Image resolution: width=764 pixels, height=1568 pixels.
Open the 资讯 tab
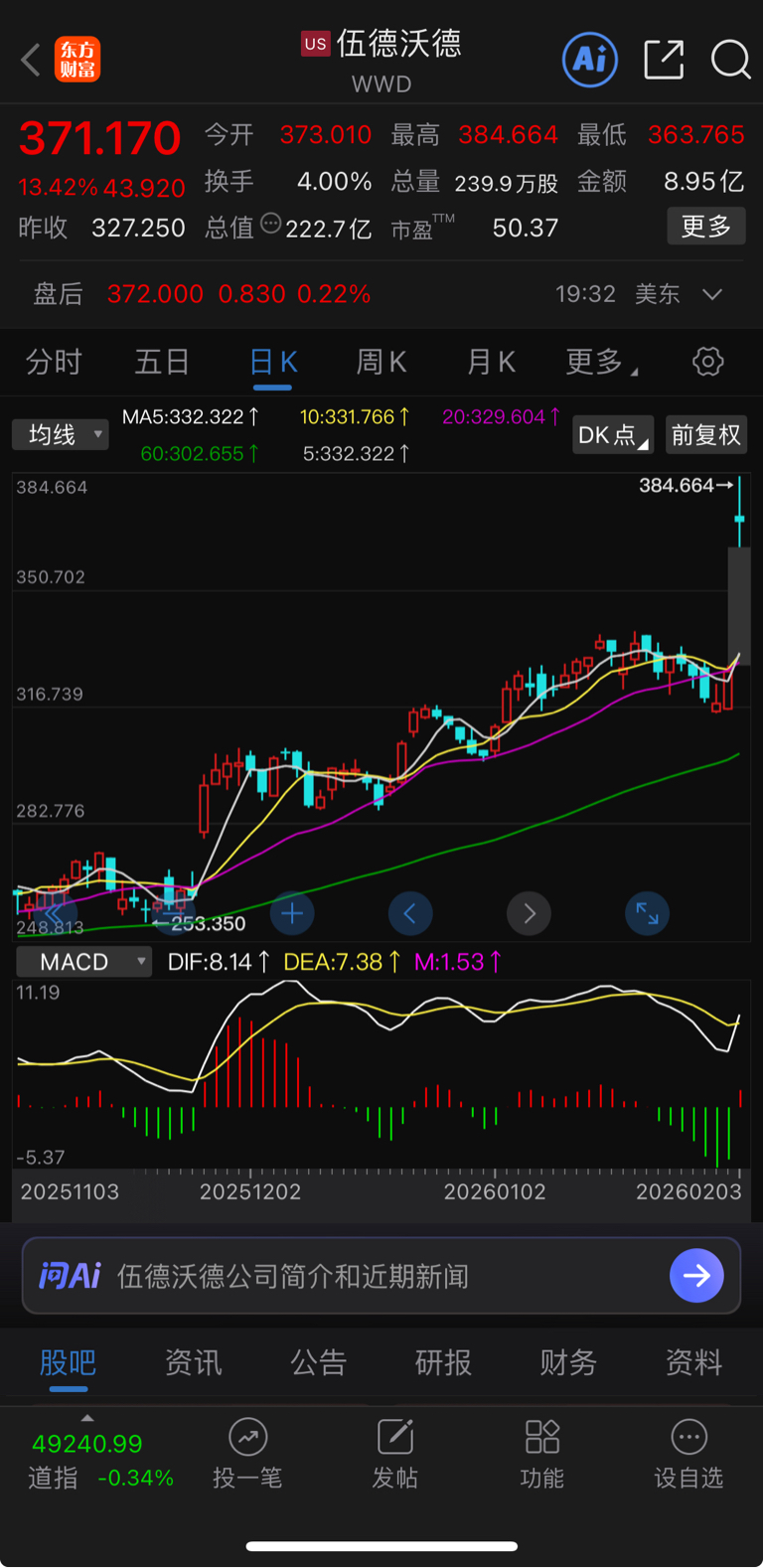pyautogui.click(x=193, y=1362)
